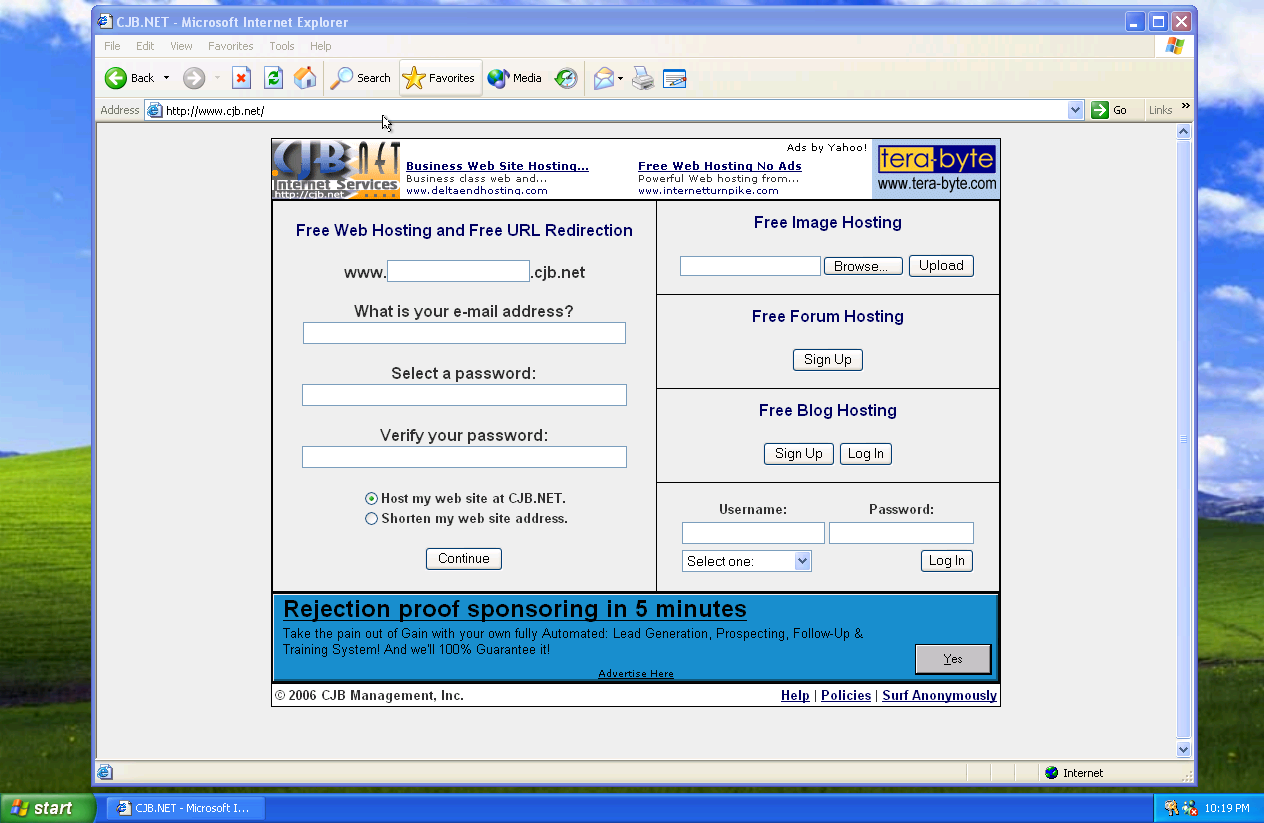
Task: Click the Internet zone status bar entry
Action: tap(1074, 773)
